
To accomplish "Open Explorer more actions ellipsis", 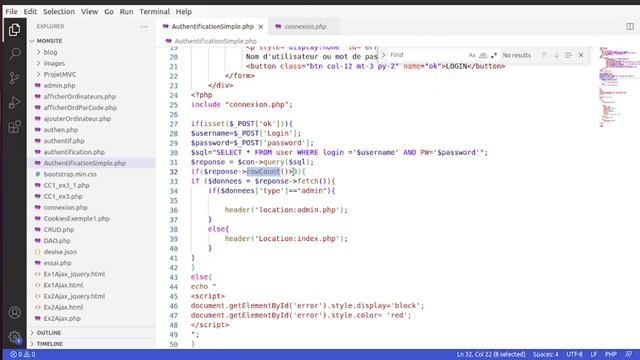I will click(144, 27).
